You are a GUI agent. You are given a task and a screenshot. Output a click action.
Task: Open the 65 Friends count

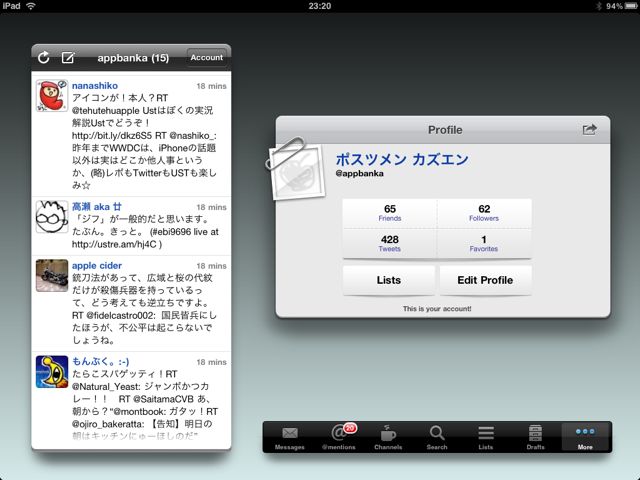coord(390,213)
